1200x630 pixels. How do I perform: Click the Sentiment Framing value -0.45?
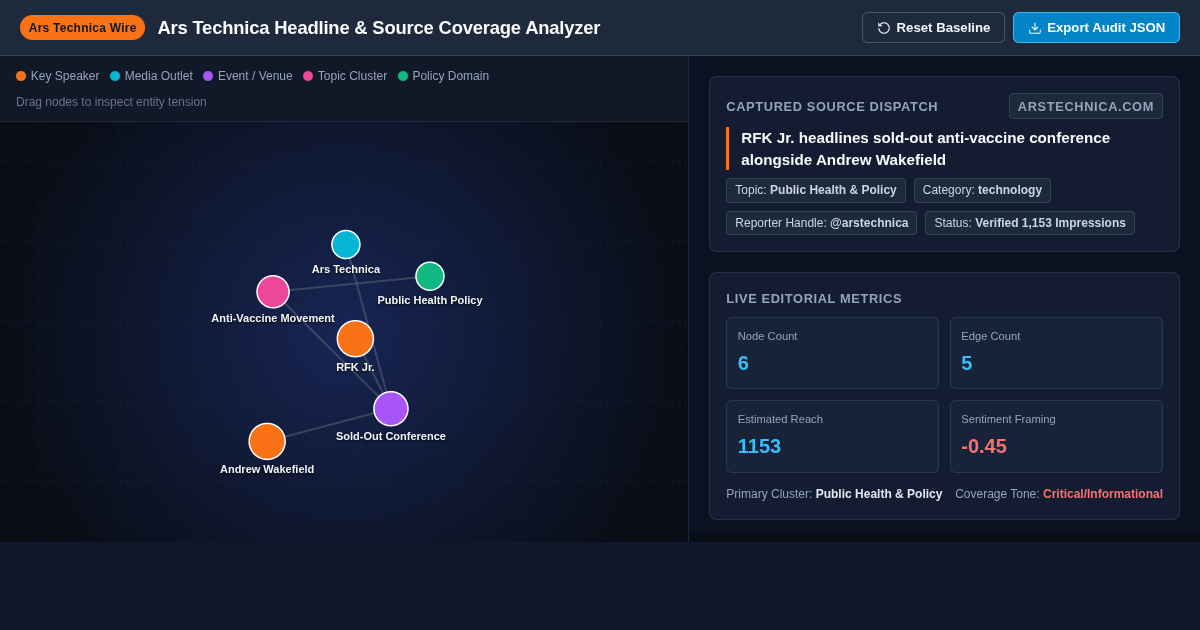984,446
